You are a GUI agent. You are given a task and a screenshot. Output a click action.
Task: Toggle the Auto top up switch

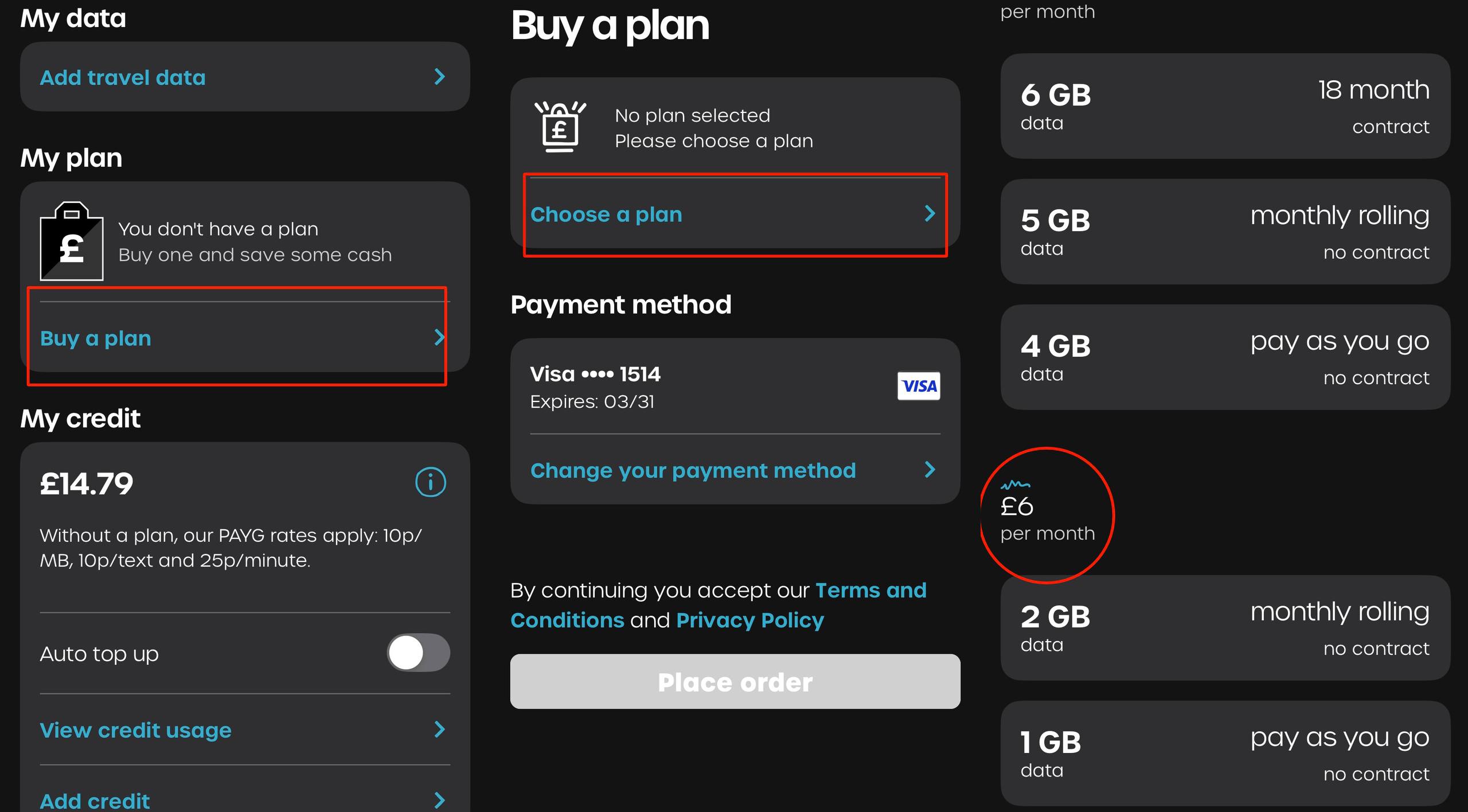click(x=419, y=653)
